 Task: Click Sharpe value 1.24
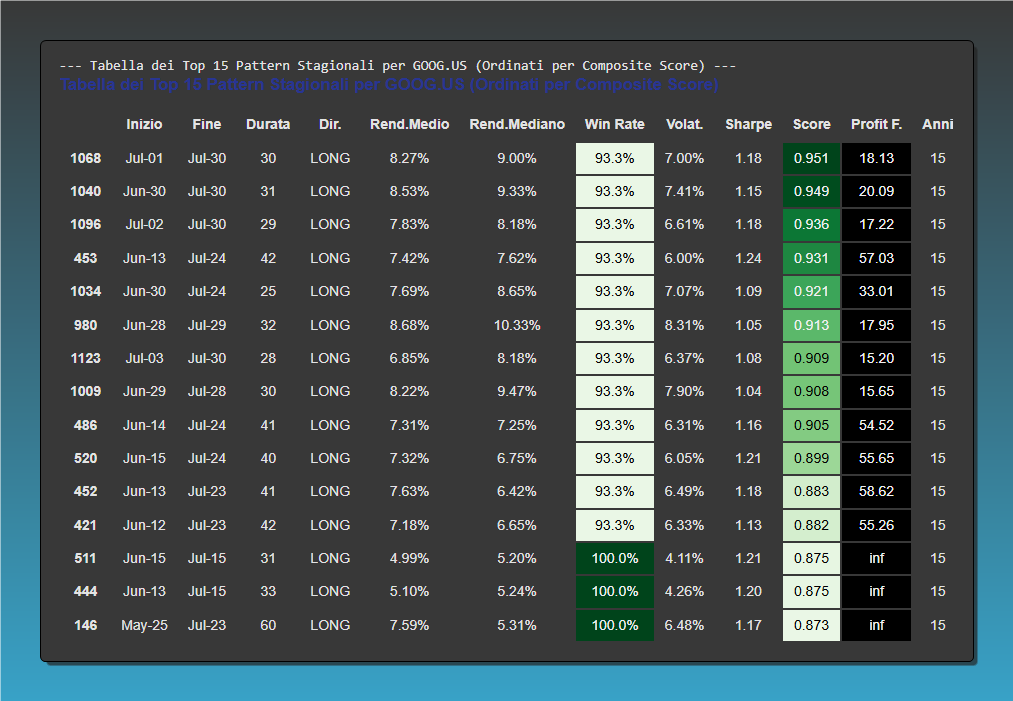748,258
